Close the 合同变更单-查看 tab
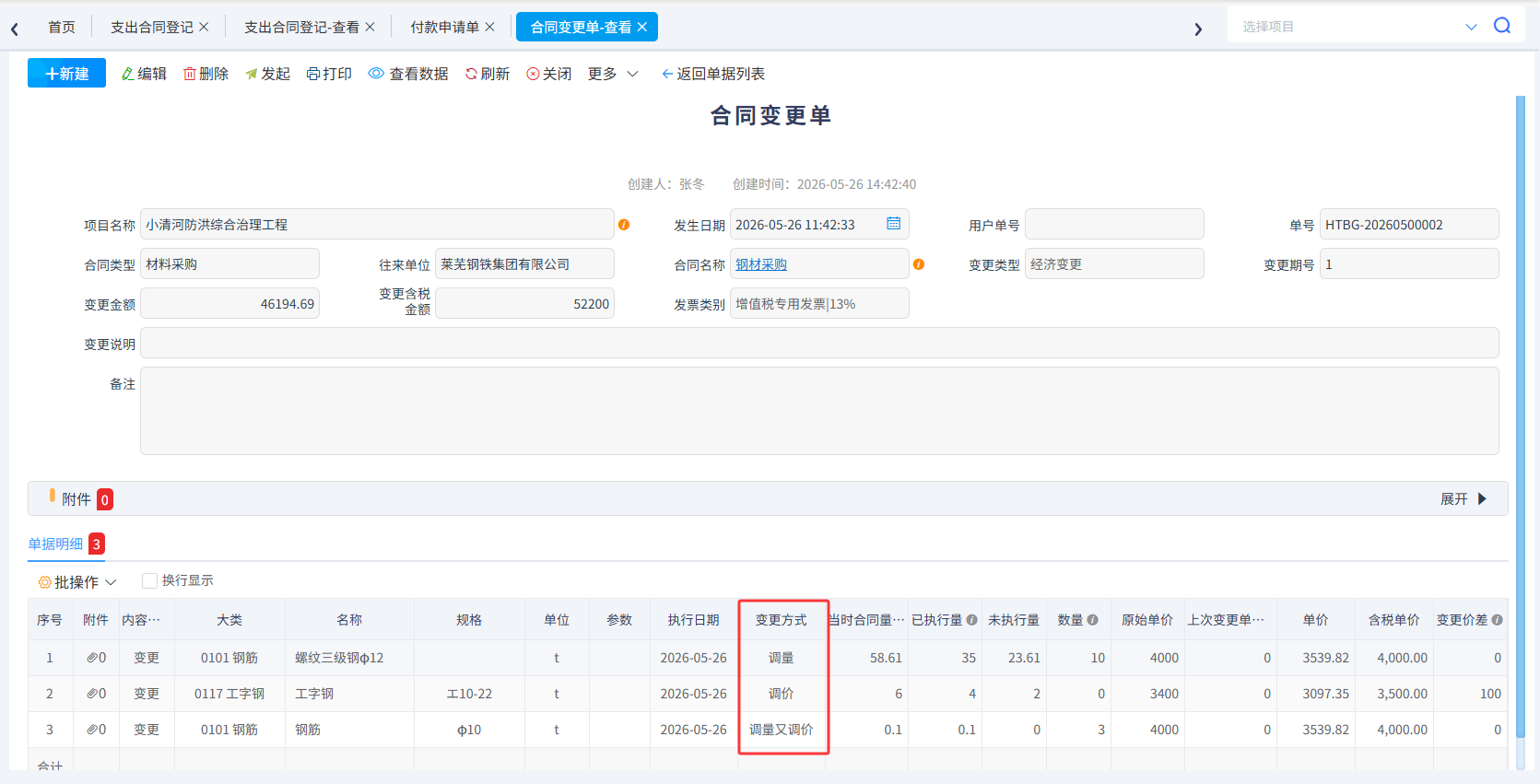Image resolution: width=1540 pixels, height=784 pixels. (x=641, y=27)
